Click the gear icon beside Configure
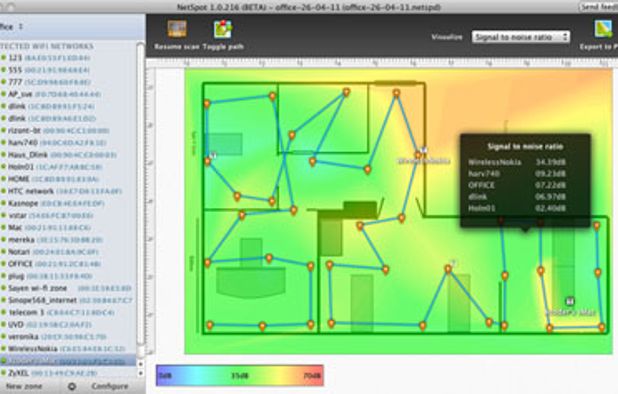 pyautogui.click(x=72, y=387)
